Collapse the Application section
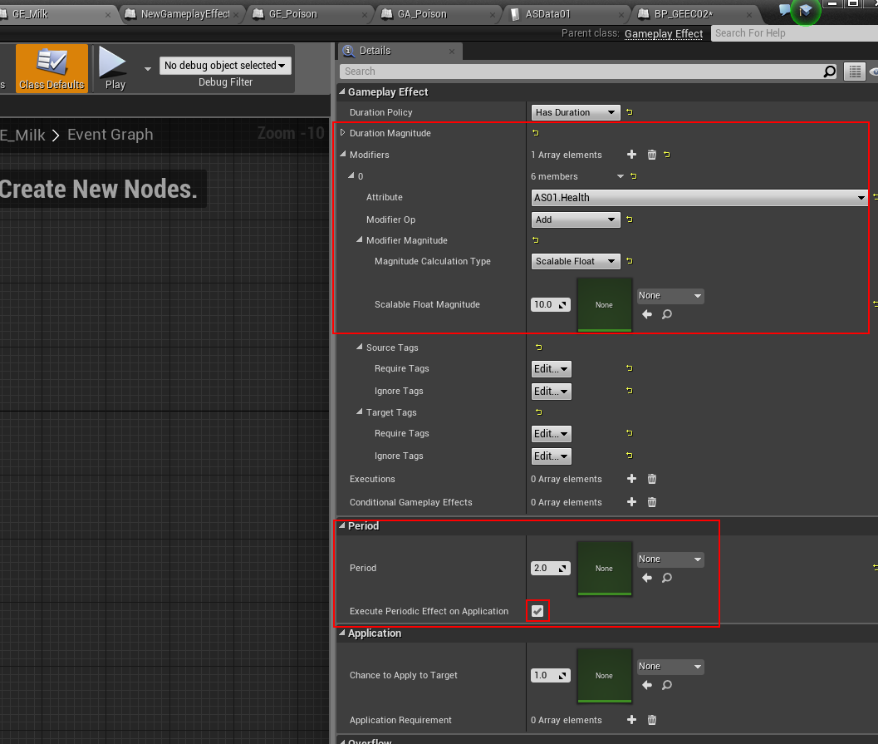The width and height of the screenshot is (879, 744). click(x=342, y=632)
